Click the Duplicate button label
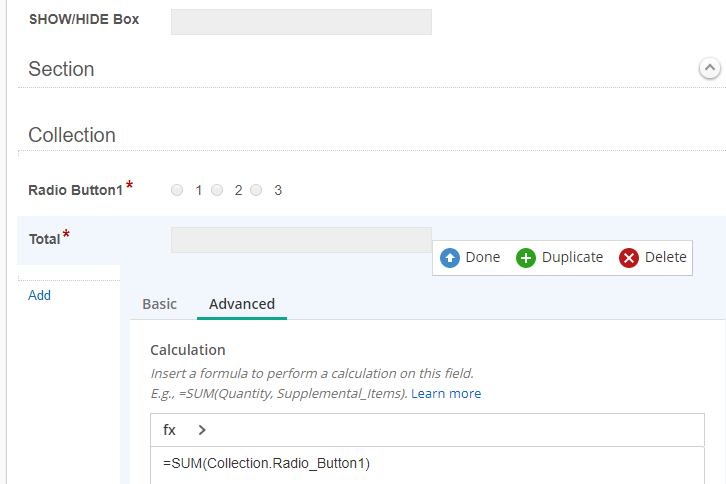726x484 pixels. tap(572, 257)
